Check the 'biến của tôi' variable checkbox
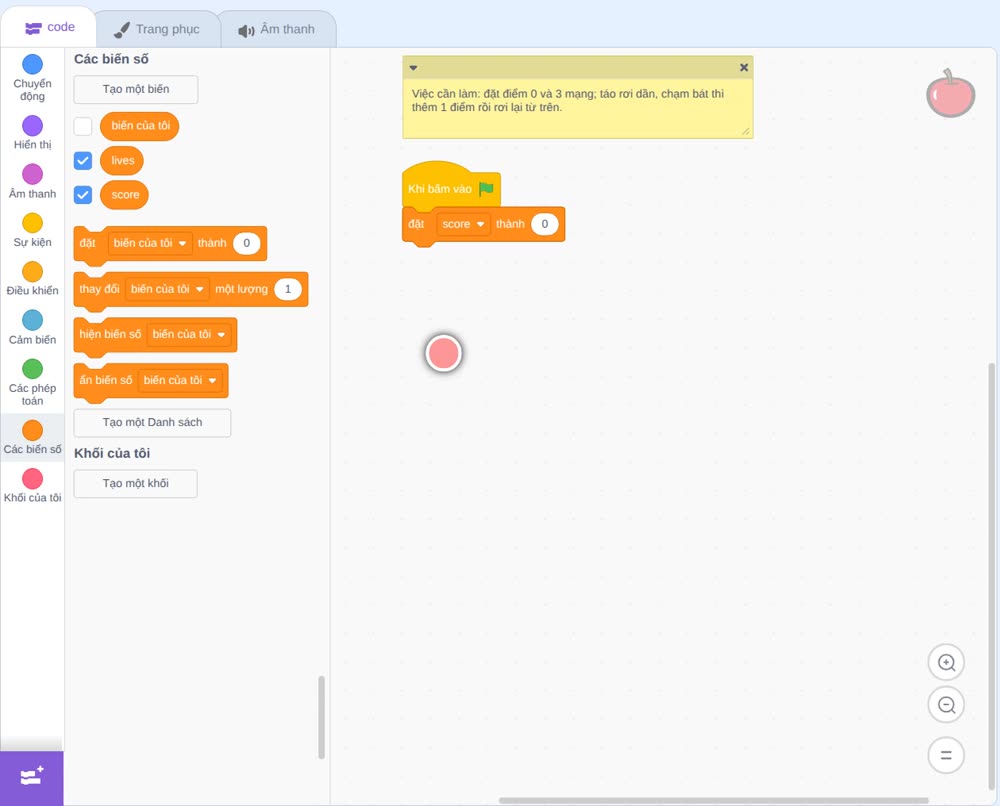The height and width of the screenshot is (806, 1000). (x=83, y=126)
